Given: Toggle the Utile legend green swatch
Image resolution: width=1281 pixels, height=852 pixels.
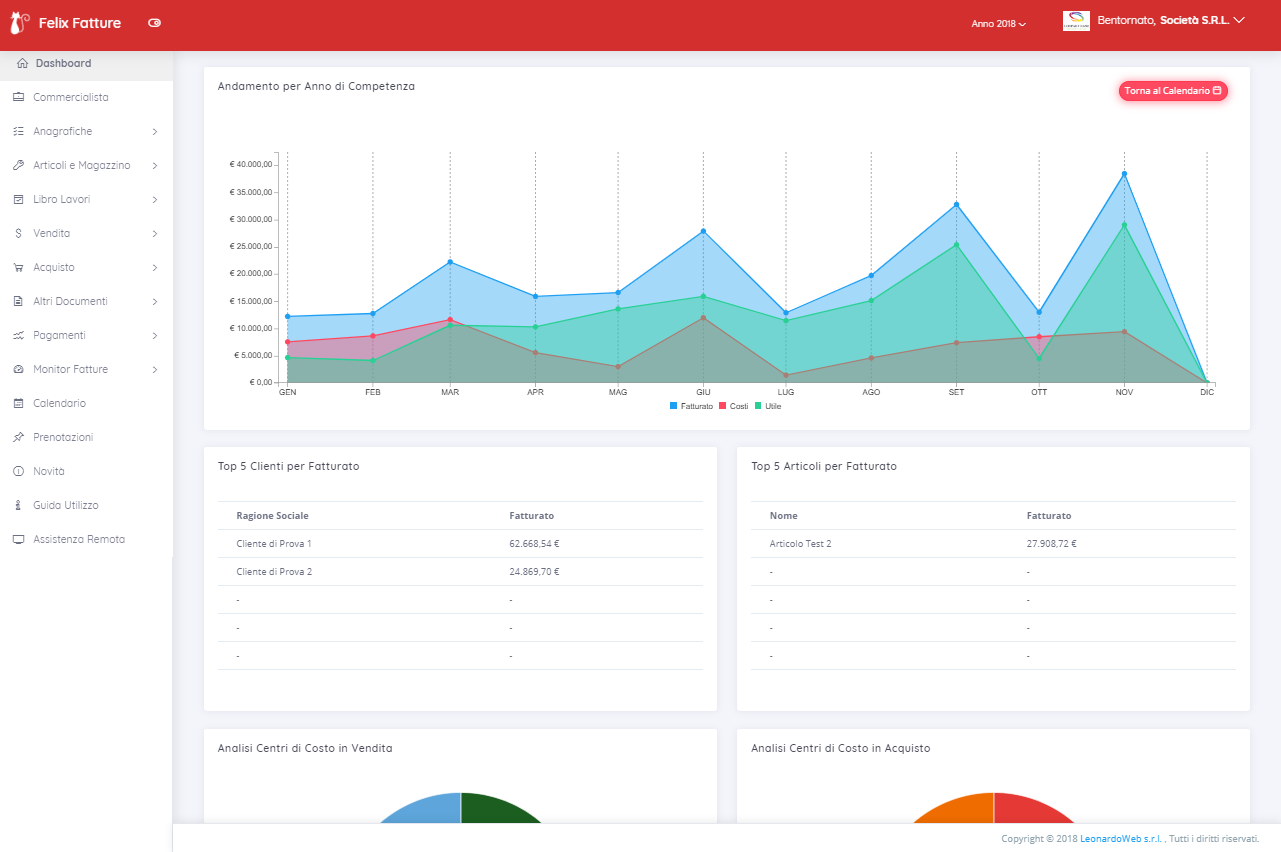Looking at the screenshot, I should pos(758,406).
